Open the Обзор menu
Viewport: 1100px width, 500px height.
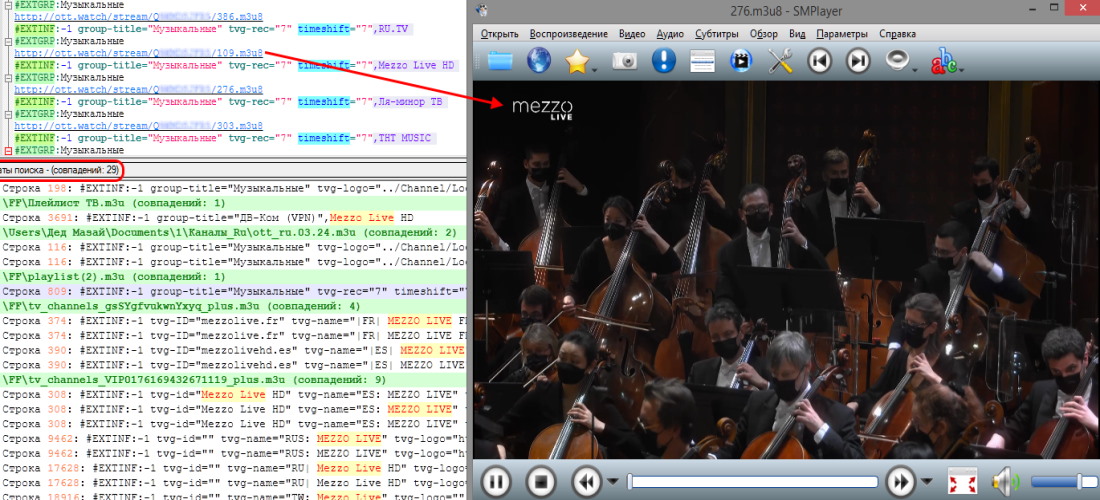[x=763, y=34]
